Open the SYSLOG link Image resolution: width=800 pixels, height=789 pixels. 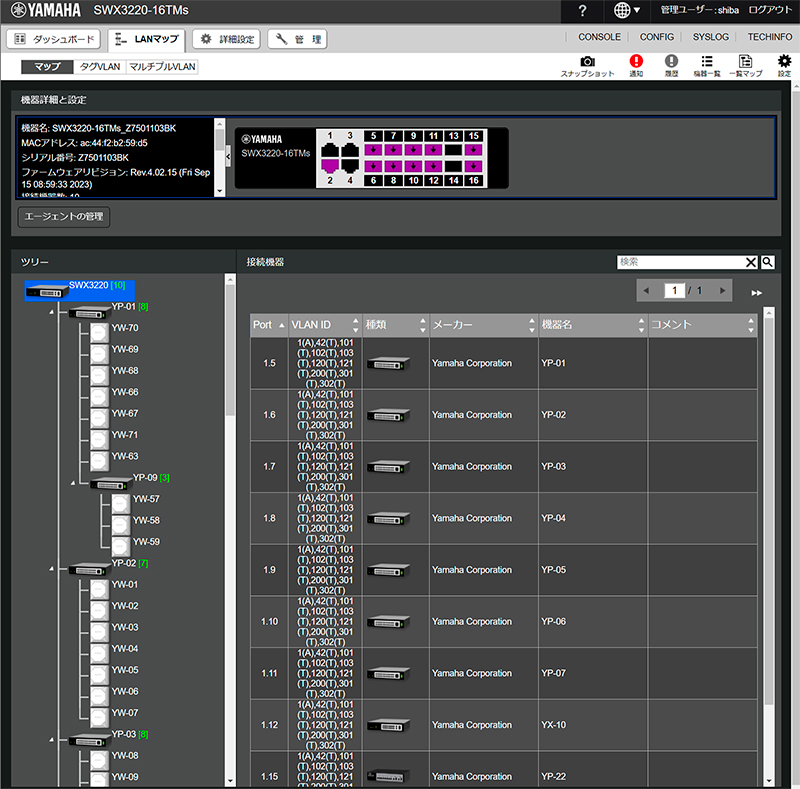pyautogui.click(x=710, y=37)
